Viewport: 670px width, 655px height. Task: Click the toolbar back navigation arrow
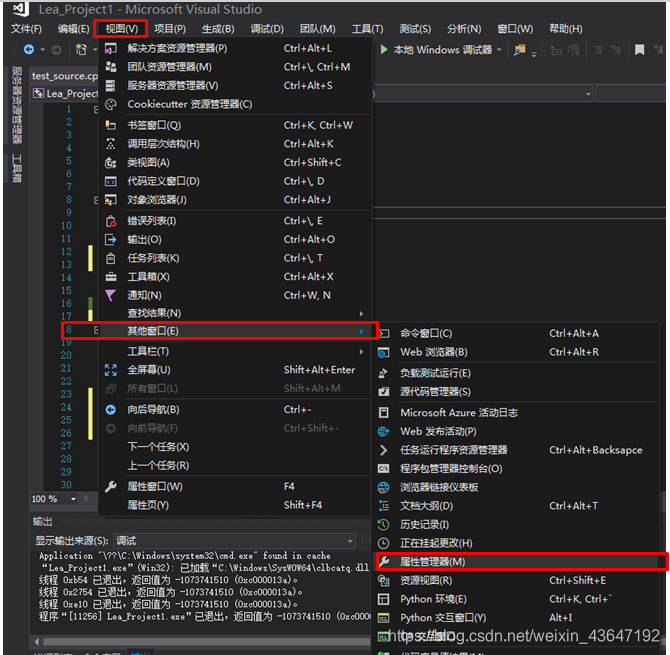tap(29, 50)
